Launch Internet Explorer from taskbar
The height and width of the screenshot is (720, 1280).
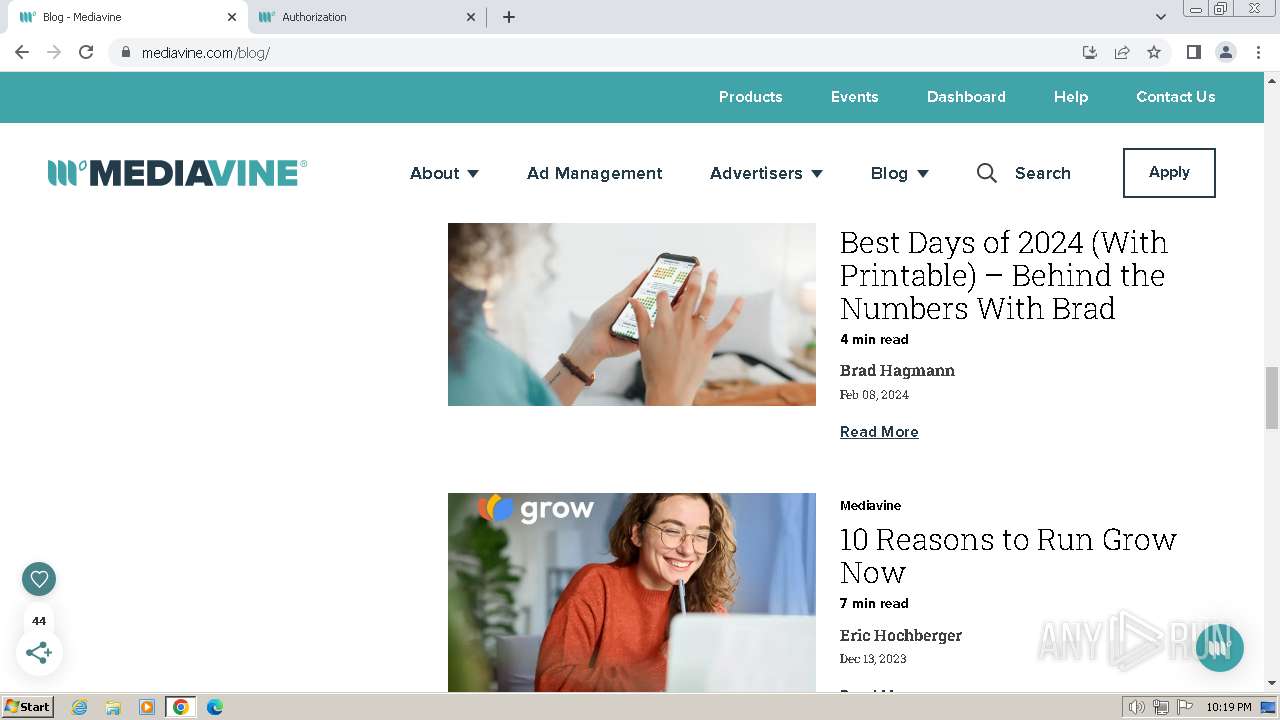[80, 707]
